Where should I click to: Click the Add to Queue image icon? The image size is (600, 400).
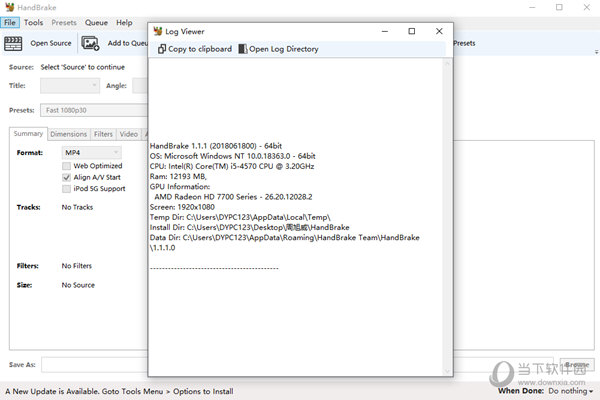[90, 43]
